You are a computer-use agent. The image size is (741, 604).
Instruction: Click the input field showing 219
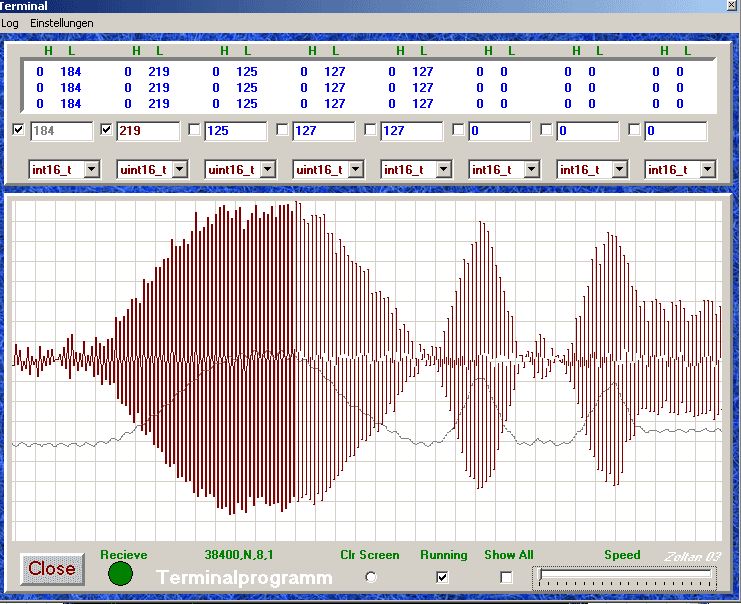[148, 131]
